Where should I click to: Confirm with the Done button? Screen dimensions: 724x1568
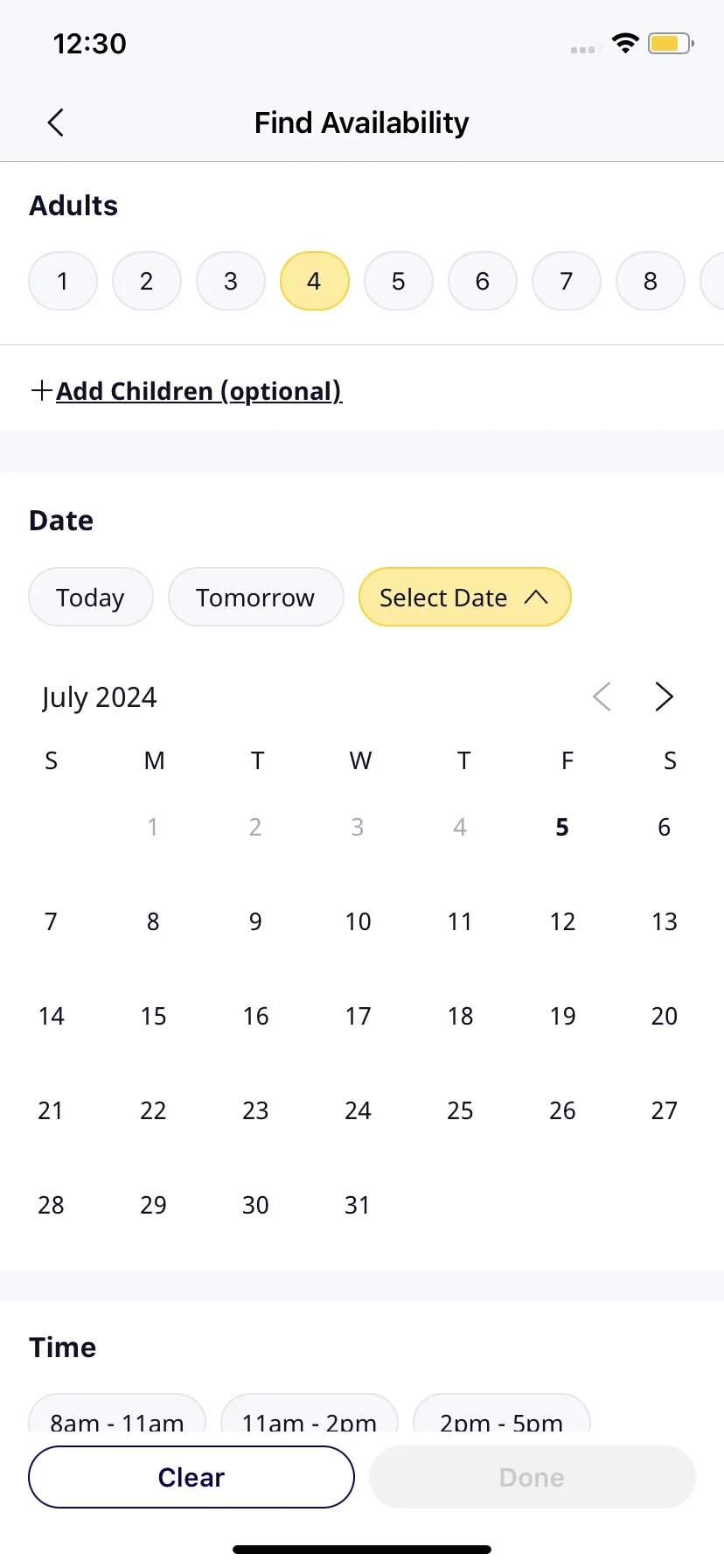pyautogui.click(x=532, y=1477)
